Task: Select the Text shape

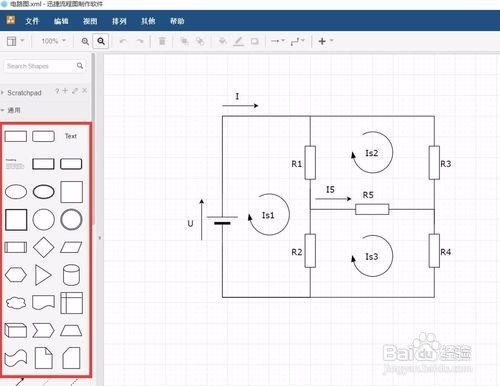Action: pyautogui.click(x=71, y=136)
